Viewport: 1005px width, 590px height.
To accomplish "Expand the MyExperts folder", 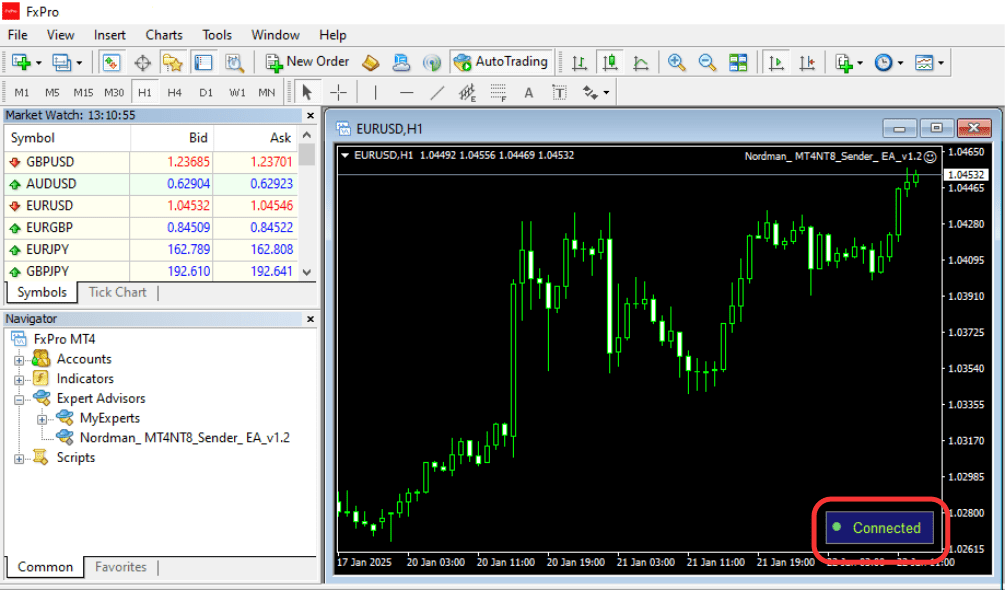I will [42, 420].
